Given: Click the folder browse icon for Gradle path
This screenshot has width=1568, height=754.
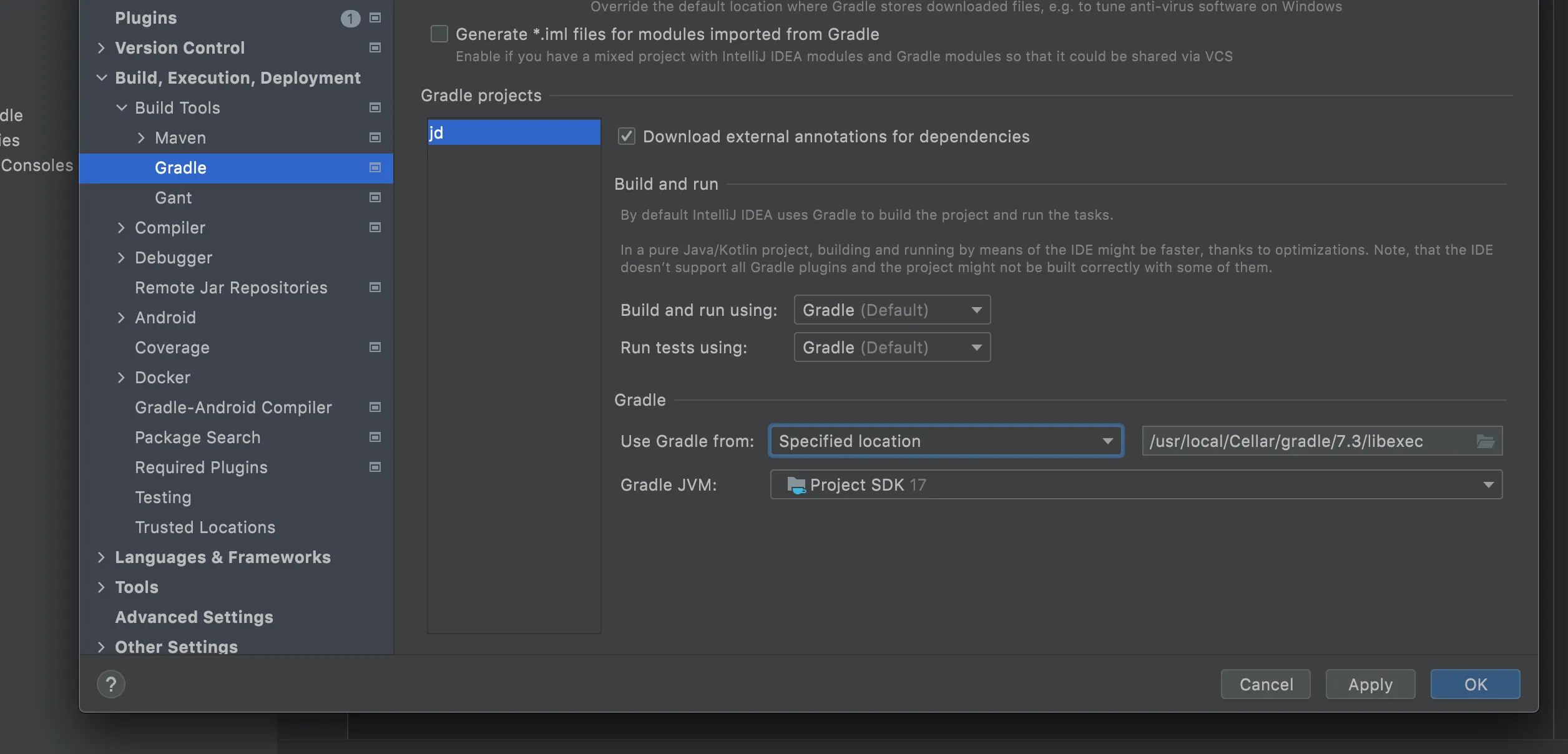Looking at the screenshot, I should click(1485, 441).
